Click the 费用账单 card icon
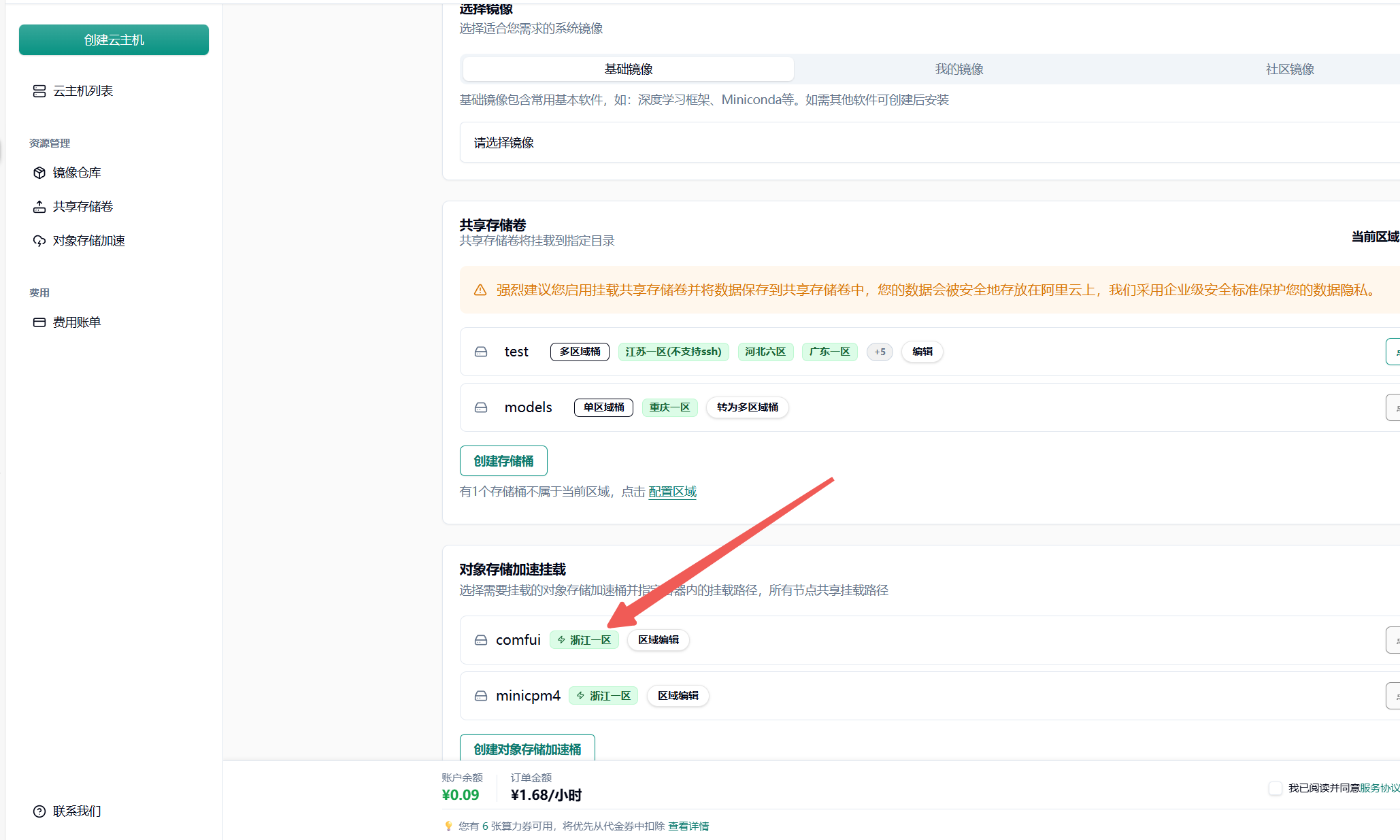The image size is (1400, 840). 39,322
